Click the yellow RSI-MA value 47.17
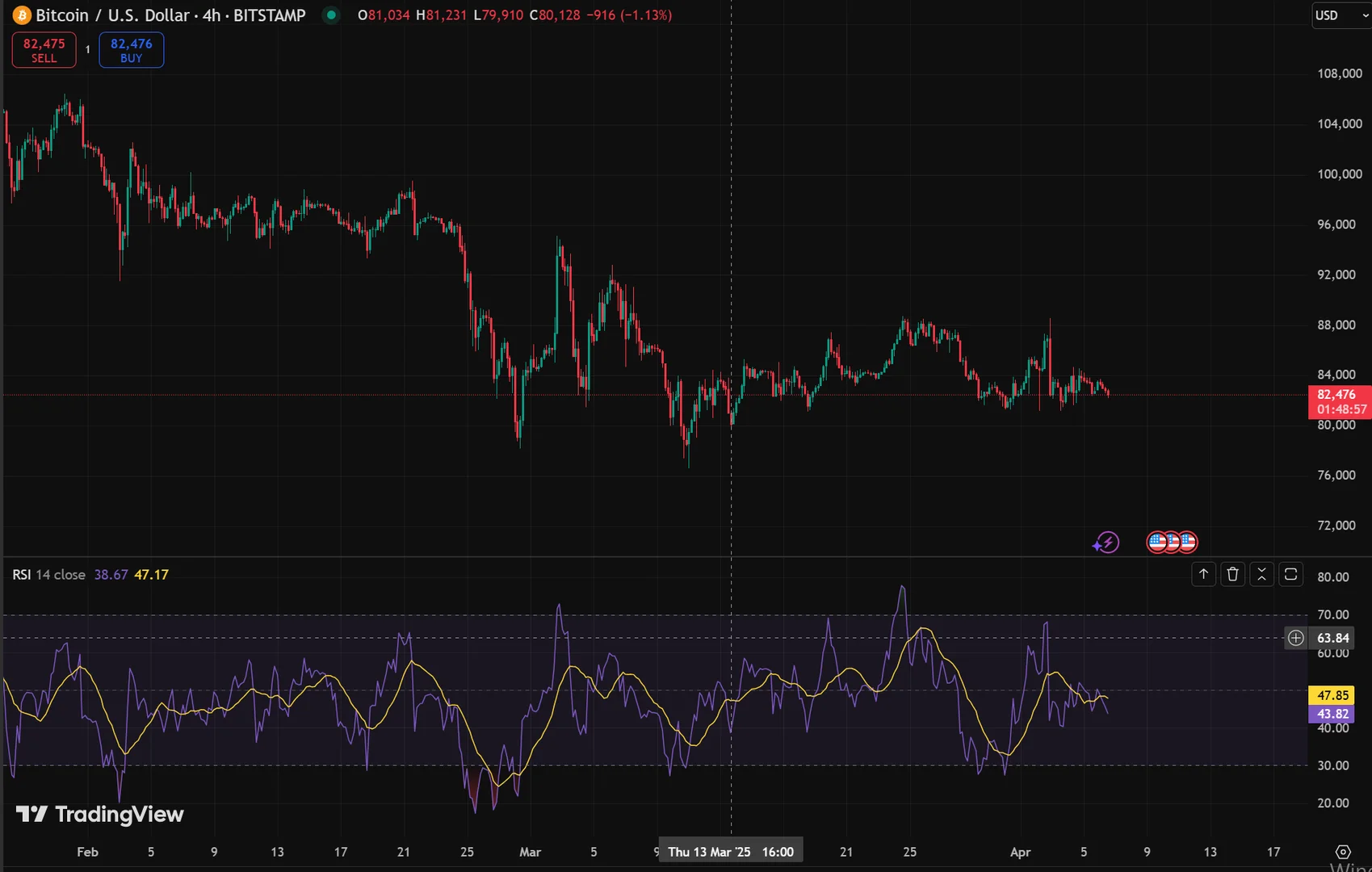Image resolution: width=1372 pixels, height=872 pixels. point(151,575)
